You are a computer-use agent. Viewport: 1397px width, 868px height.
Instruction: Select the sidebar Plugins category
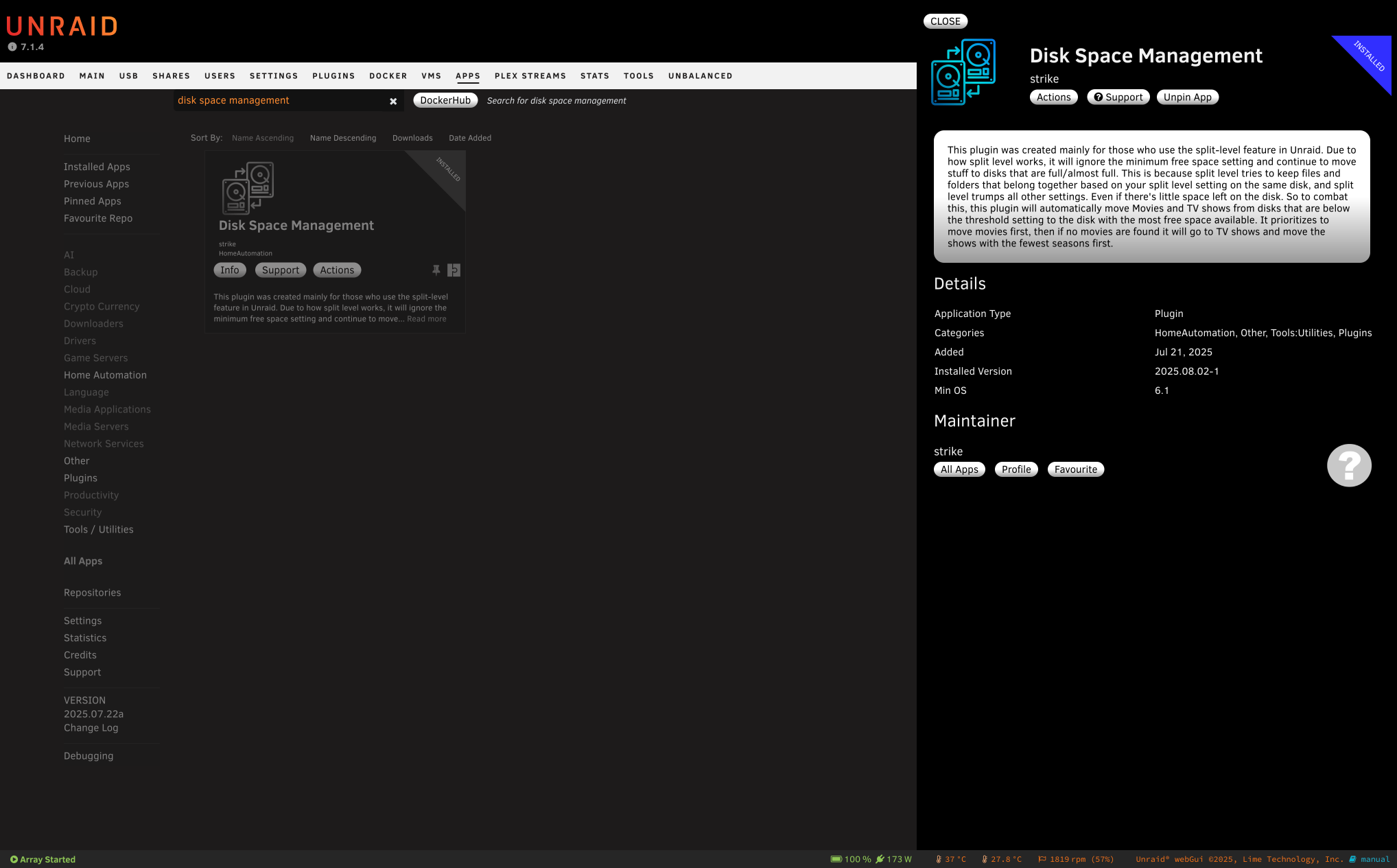pyautogui.click(x=80, y=478)
